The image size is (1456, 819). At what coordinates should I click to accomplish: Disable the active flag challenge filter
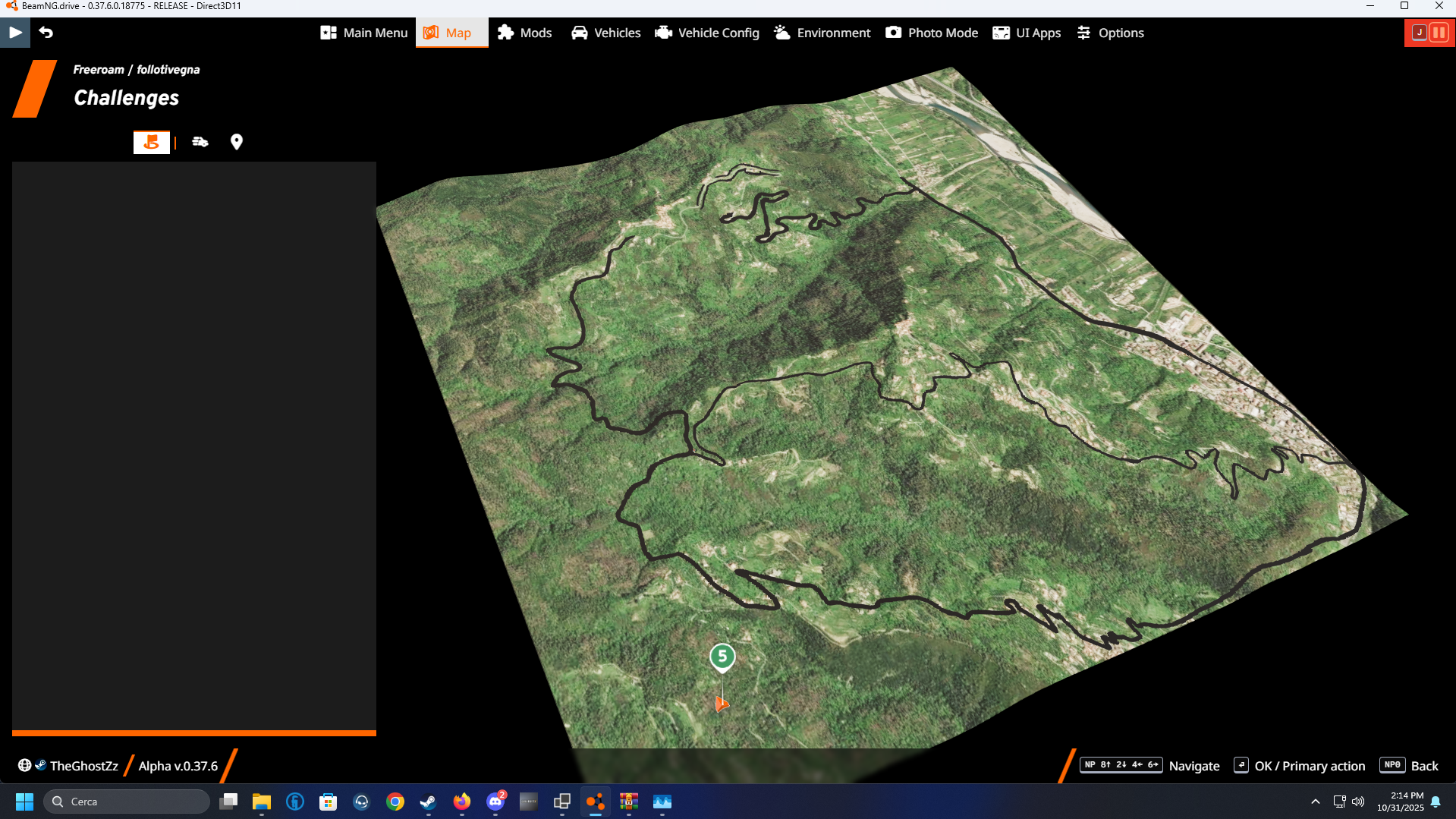[151, 142]
